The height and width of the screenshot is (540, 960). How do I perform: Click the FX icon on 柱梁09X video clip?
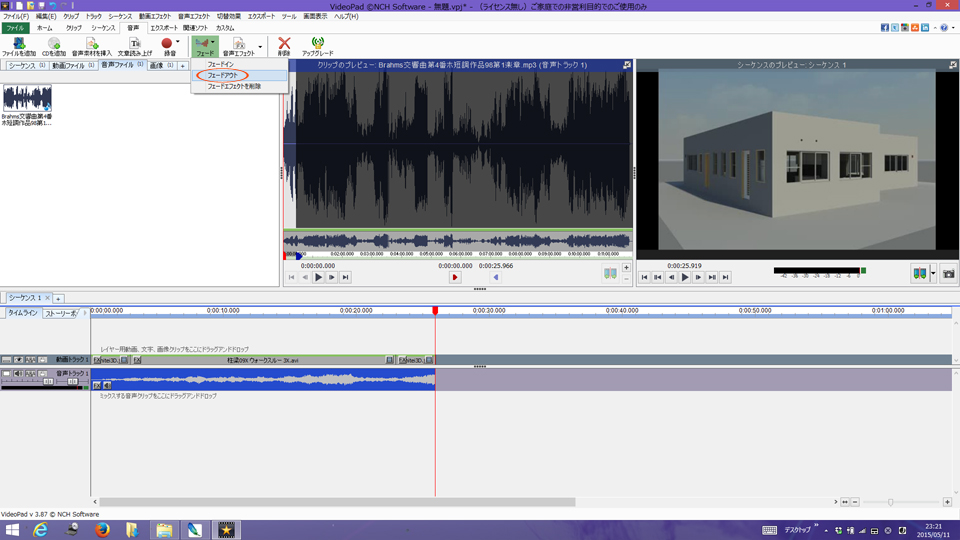(137, 360)
